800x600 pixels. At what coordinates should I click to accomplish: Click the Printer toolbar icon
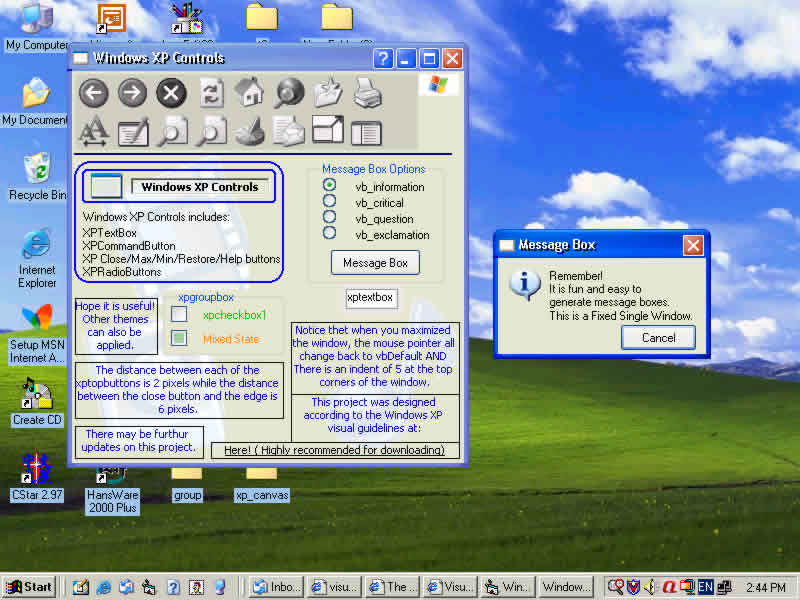[x=366, y=94]
